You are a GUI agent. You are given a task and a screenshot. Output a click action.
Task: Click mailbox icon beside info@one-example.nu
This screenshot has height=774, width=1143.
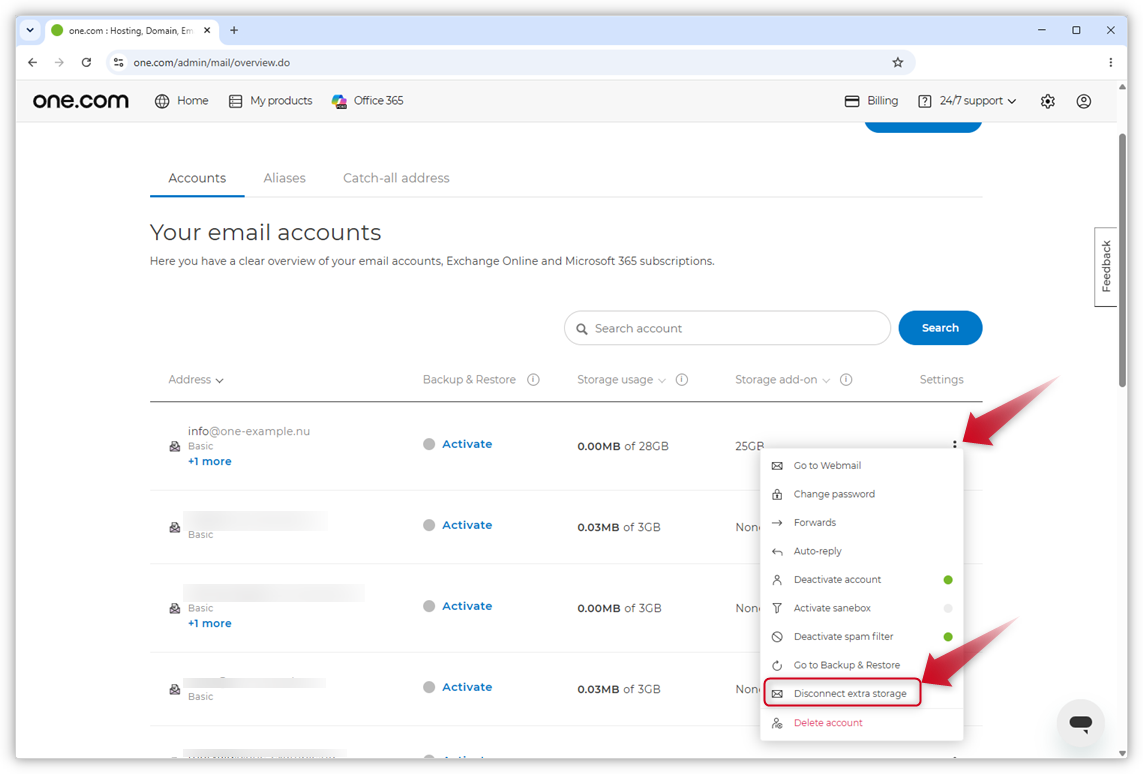point(175,446)
